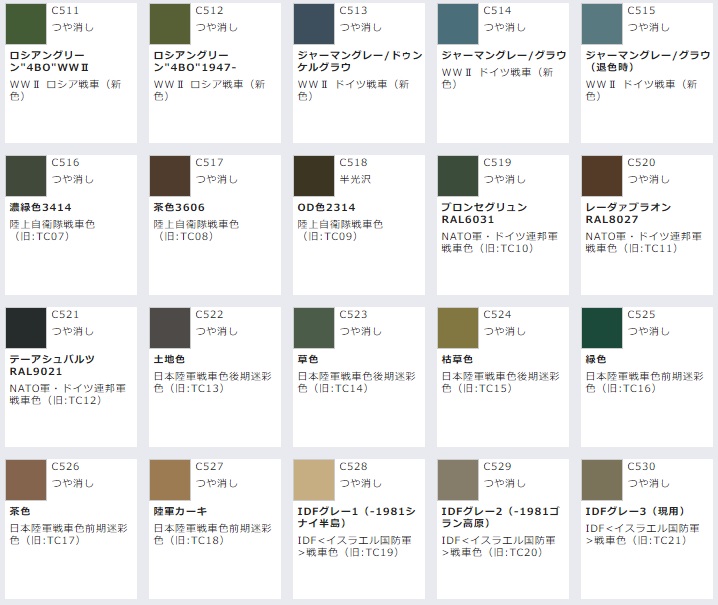Click the 枯草色 color name
Image resolution: width=718 pixels, height=605 pixels.
coord(457,360)
